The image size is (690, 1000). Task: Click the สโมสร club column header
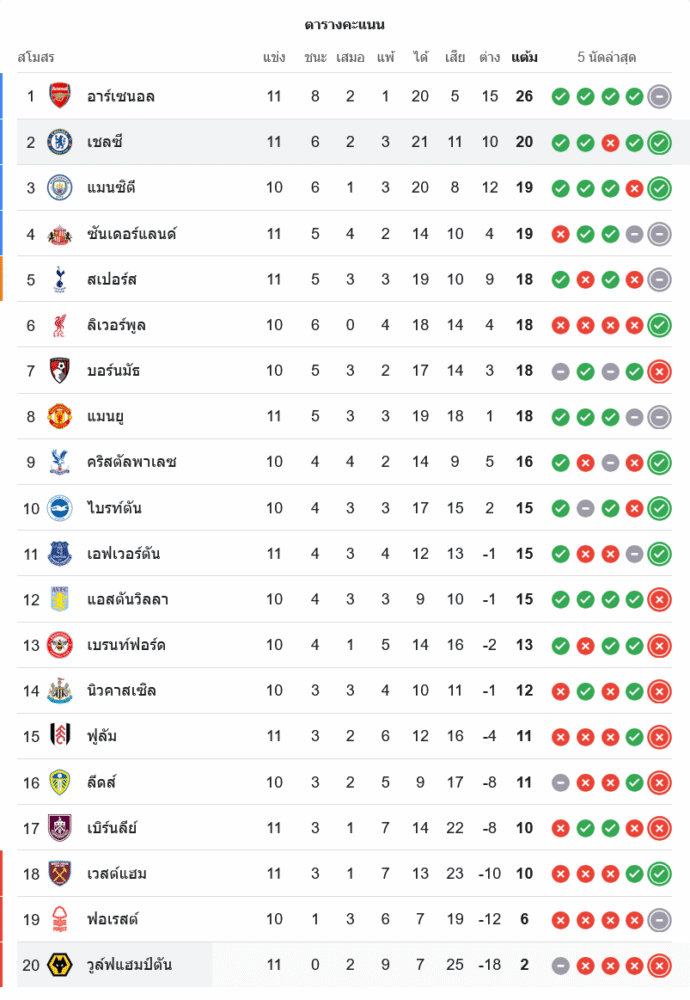(36, 57)
